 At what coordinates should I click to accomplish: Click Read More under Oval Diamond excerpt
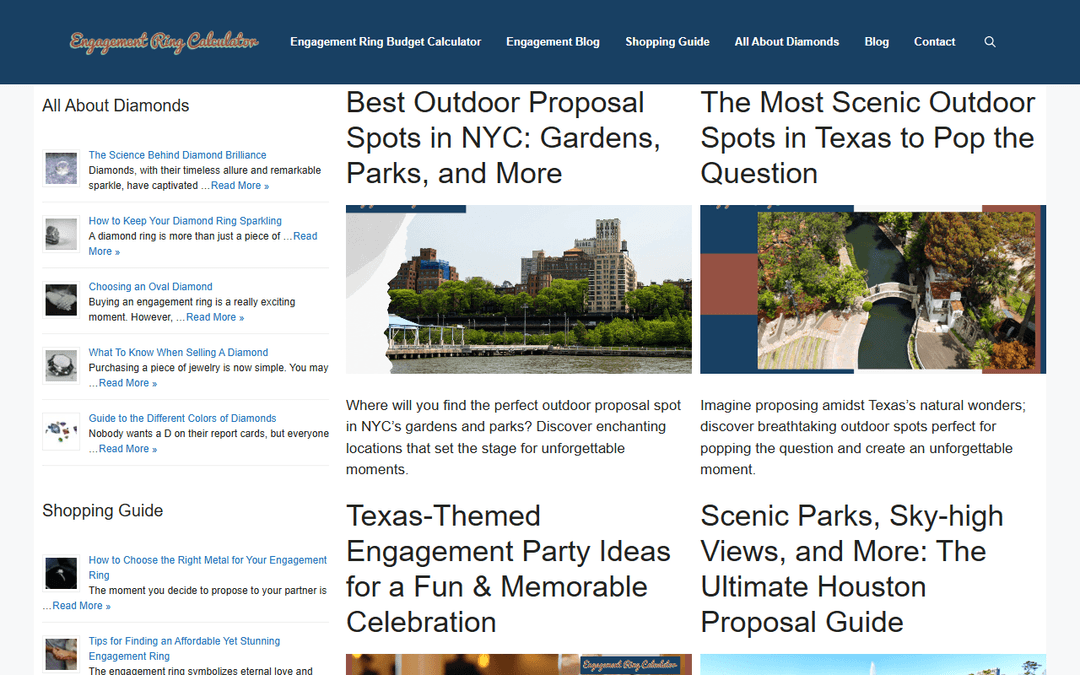point(215,318)
